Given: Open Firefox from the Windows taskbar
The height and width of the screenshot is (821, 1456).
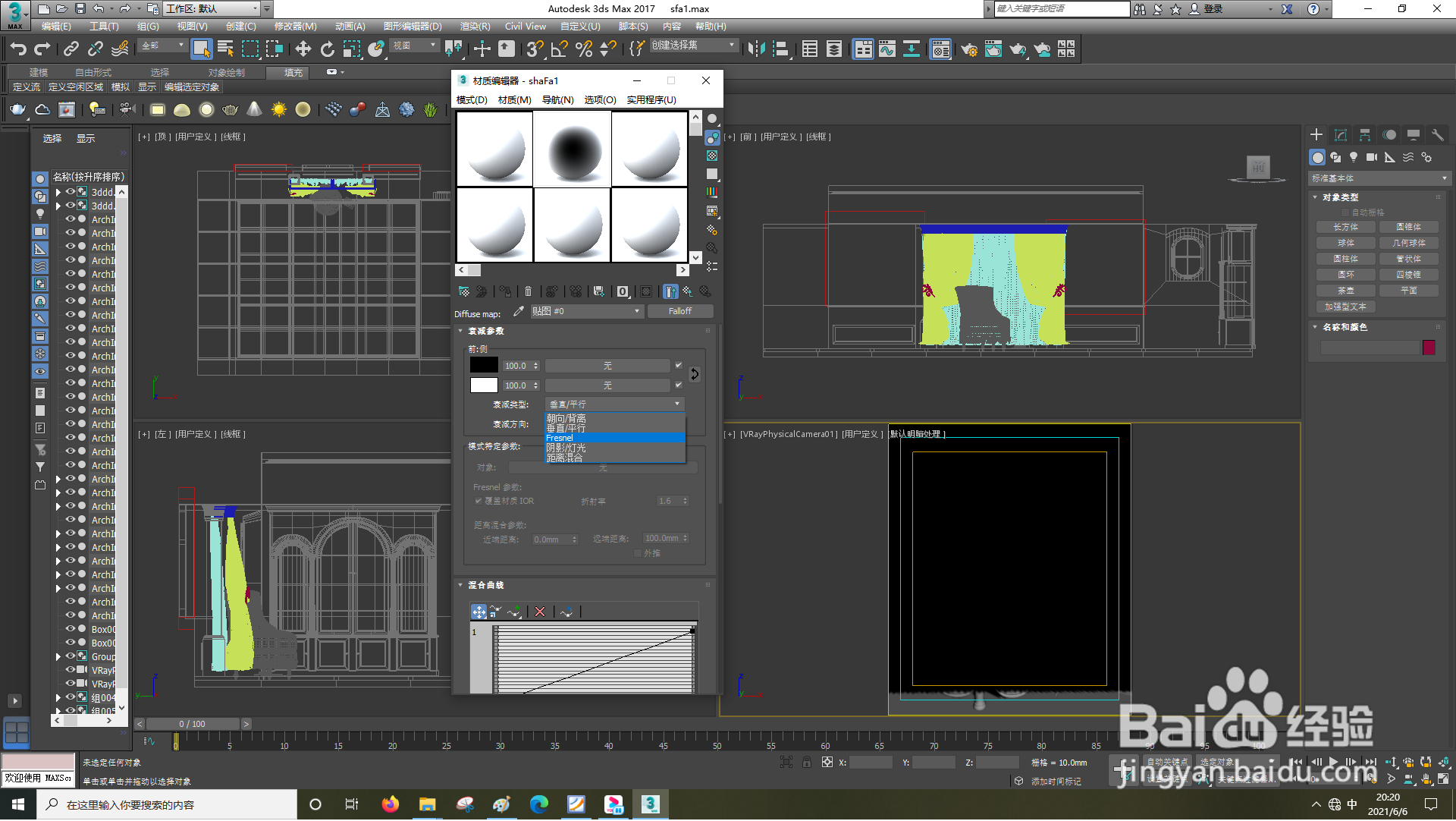Looking at the screenshot, I should [390, 804].
